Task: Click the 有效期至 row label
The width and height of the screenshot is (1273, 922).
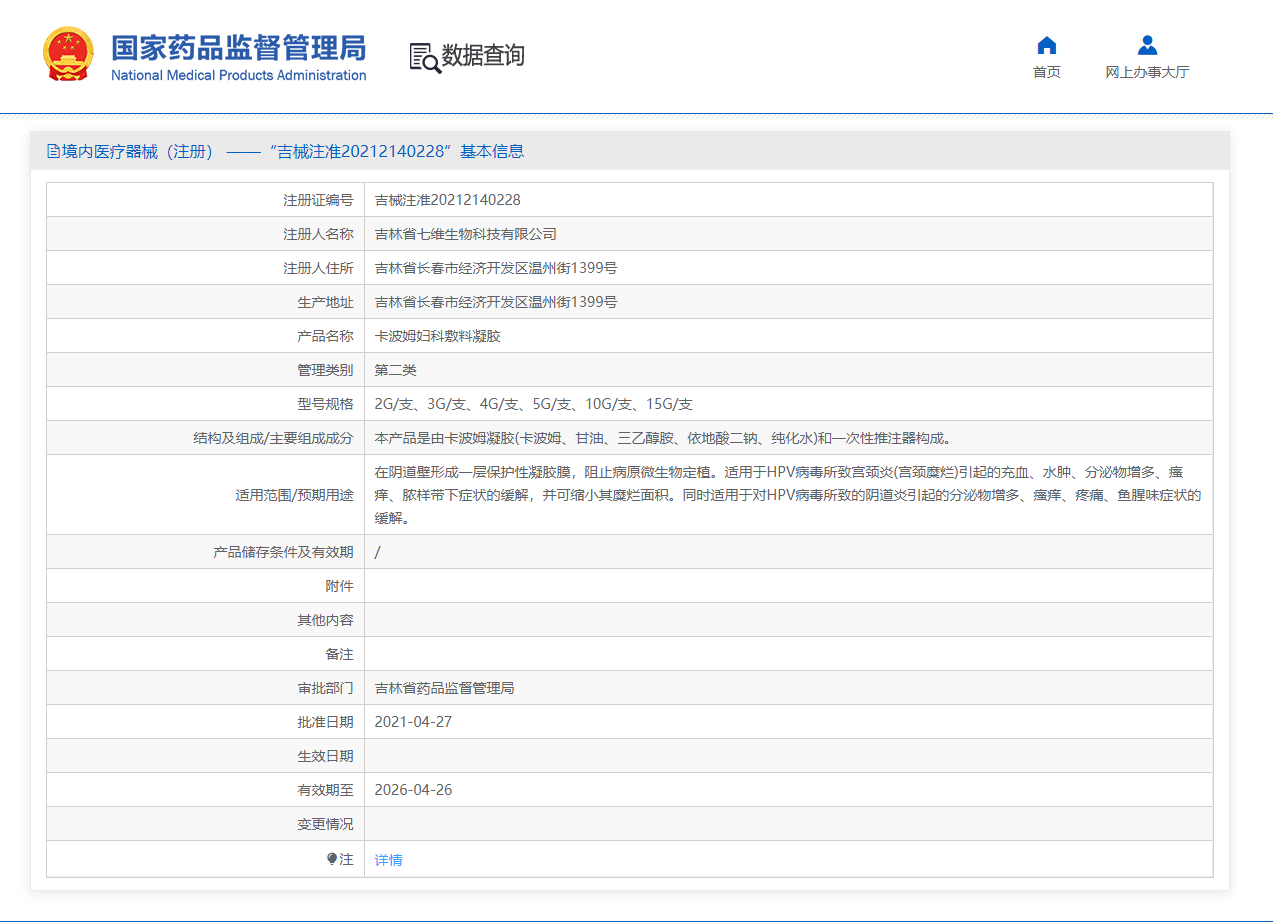Action: [325, 790]
